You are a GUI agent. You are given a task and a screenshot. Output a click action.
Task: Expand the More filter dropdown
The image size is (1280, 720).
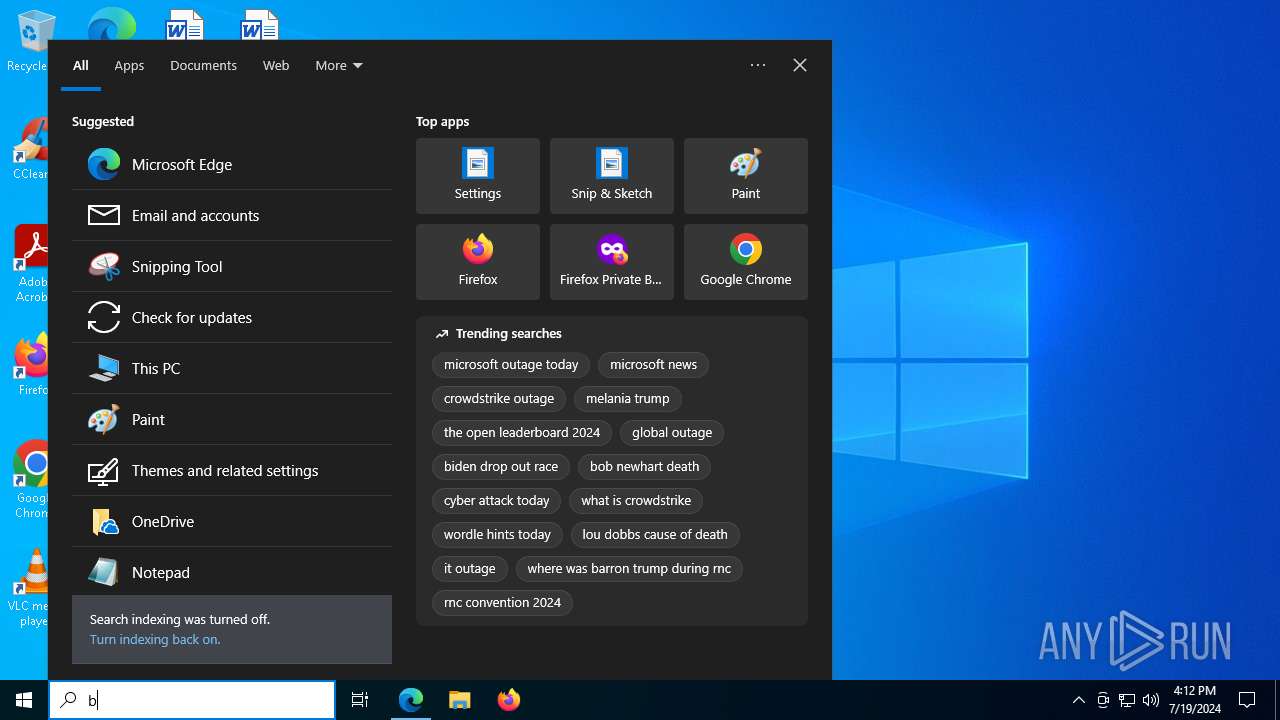pos(339,66)
